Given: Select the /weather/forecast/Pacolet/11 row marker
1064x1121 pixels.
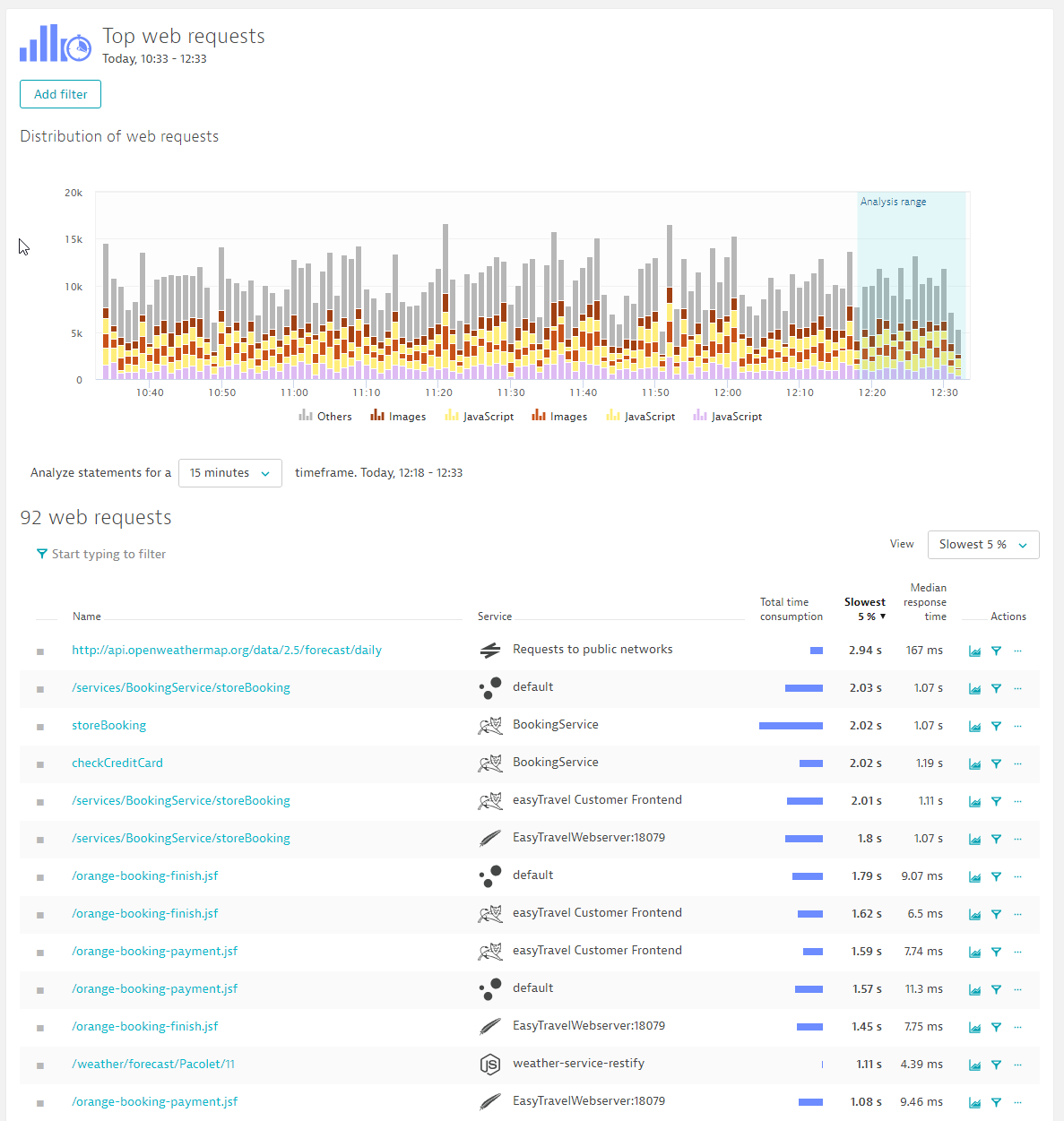Looking at the screenshot, I should coord(40,1065).
